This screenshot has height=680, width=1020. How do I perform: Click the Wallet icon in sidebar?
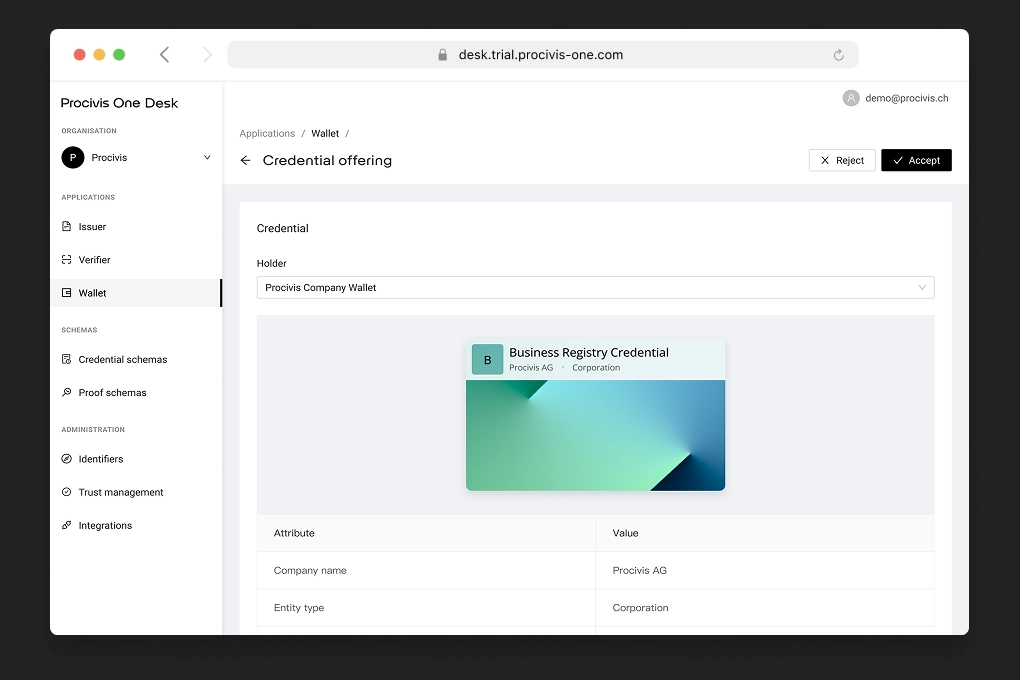[x=66, y=293]
